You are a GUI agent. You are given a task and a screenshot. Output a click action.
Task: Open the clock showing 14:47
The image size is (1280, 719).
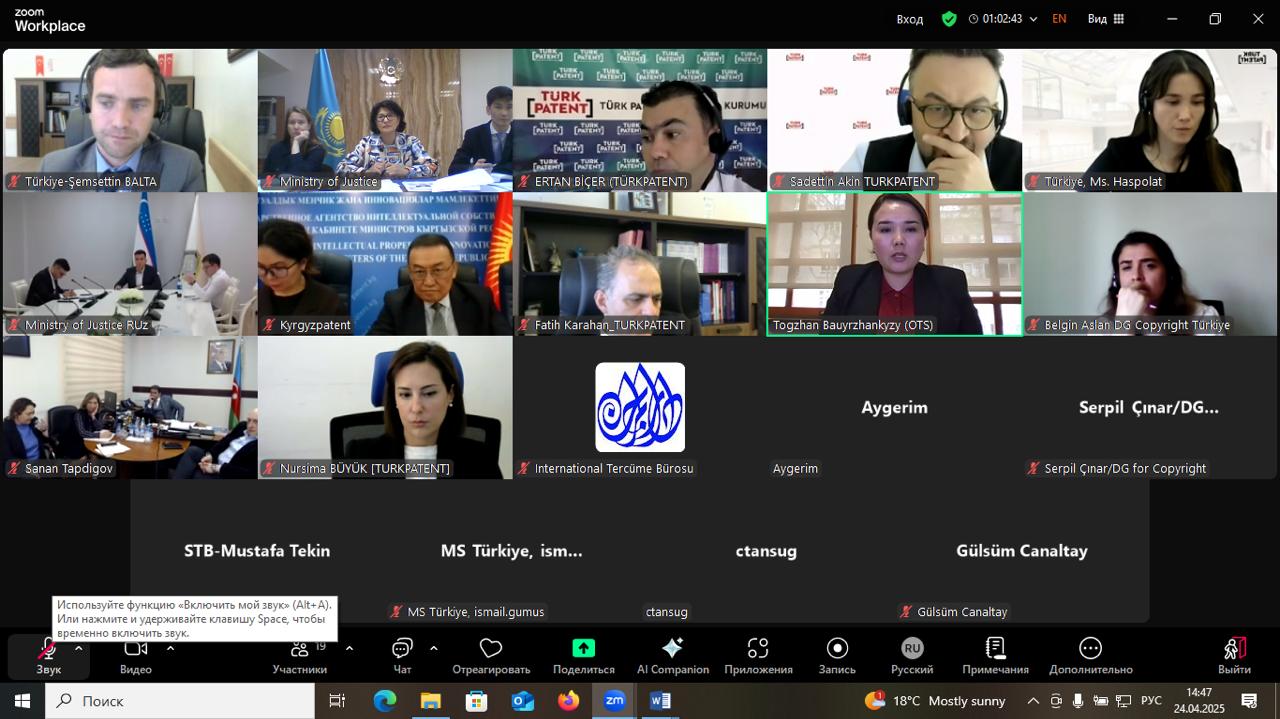[1199, 701]
